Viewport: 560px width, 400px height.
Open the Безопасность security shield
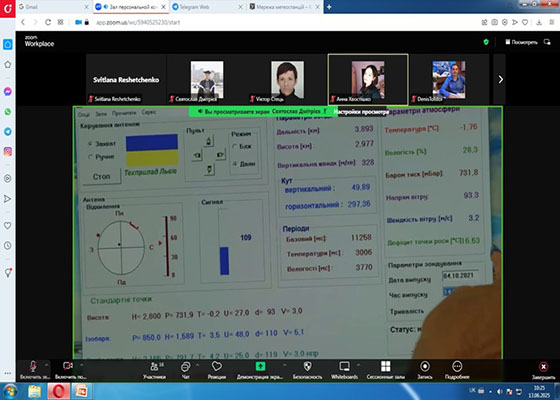coord(307,370)
